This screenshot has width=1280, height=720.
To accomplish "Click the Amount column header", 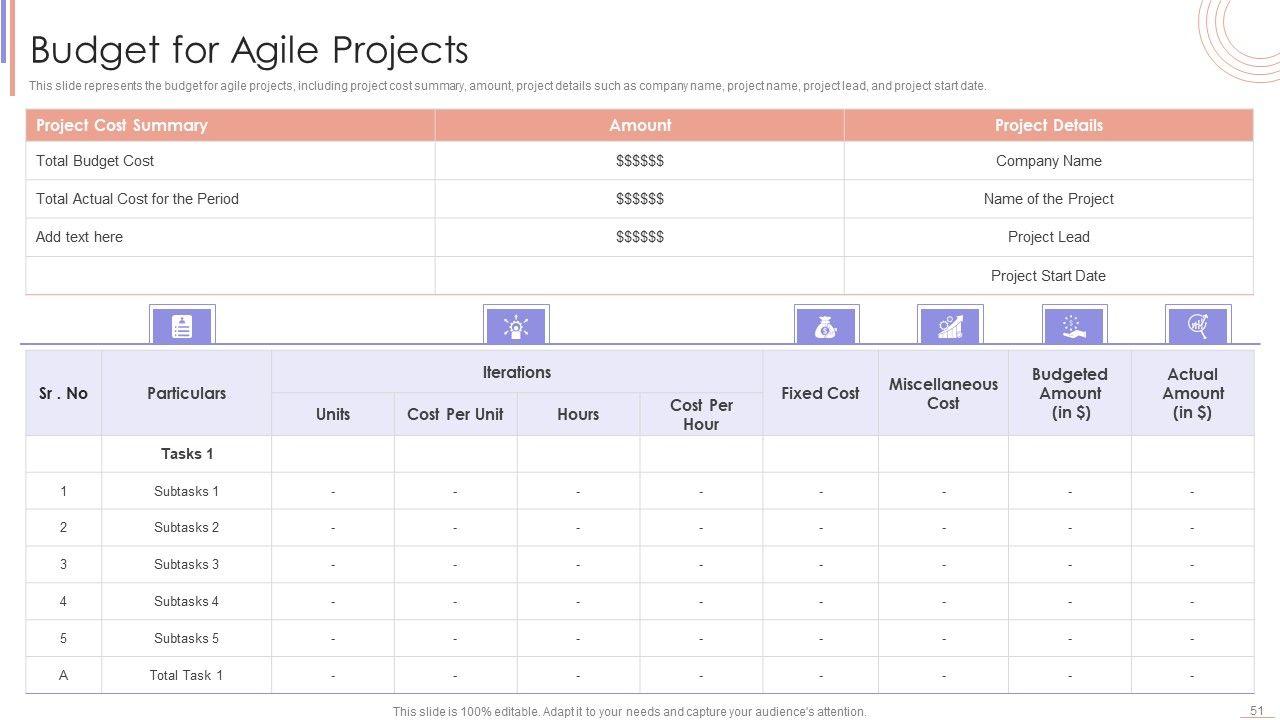I will click(640, 125).
